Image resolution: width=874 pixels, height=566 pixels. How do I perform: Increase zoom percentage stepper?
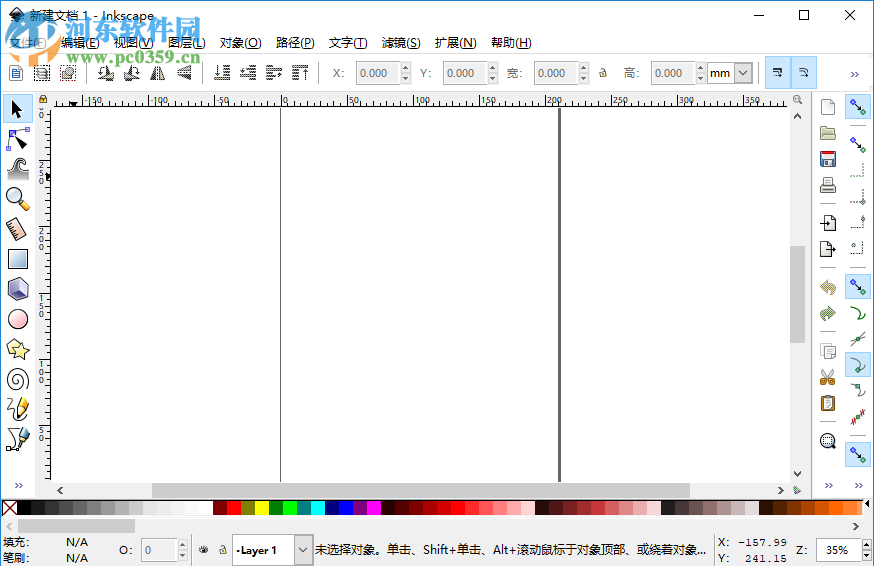click(866, 545)
